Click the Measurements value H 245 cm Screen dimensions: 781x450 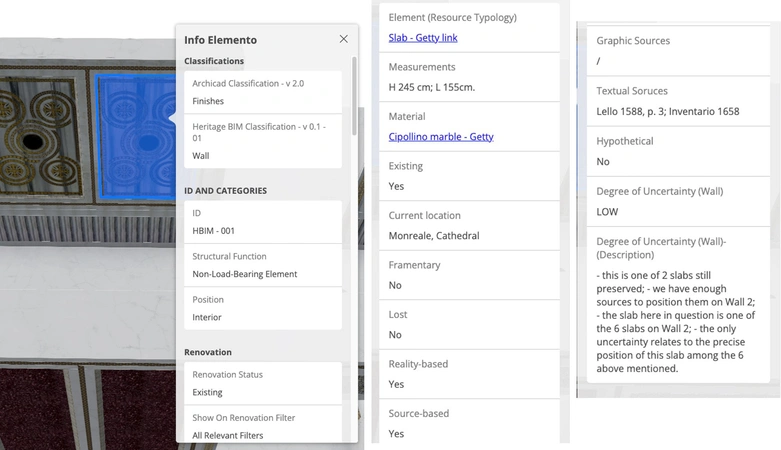pos(432,87)
